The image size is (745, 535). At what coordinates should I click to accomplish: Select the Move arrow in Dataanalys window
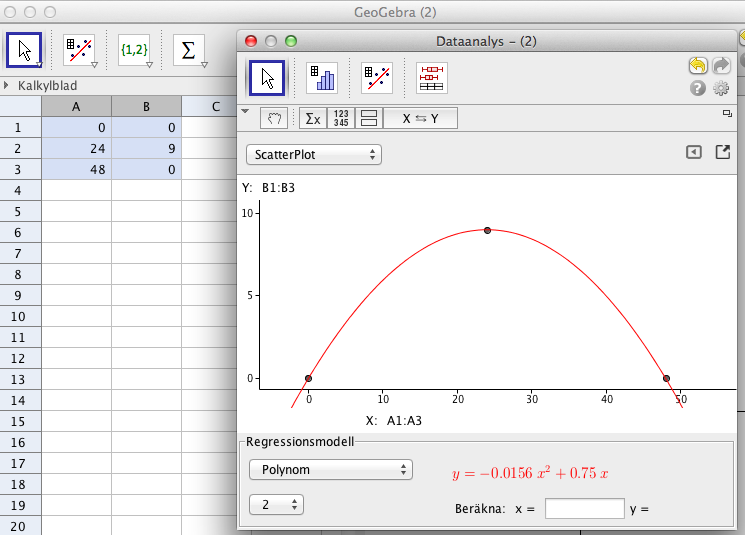[x=267, y=77]
